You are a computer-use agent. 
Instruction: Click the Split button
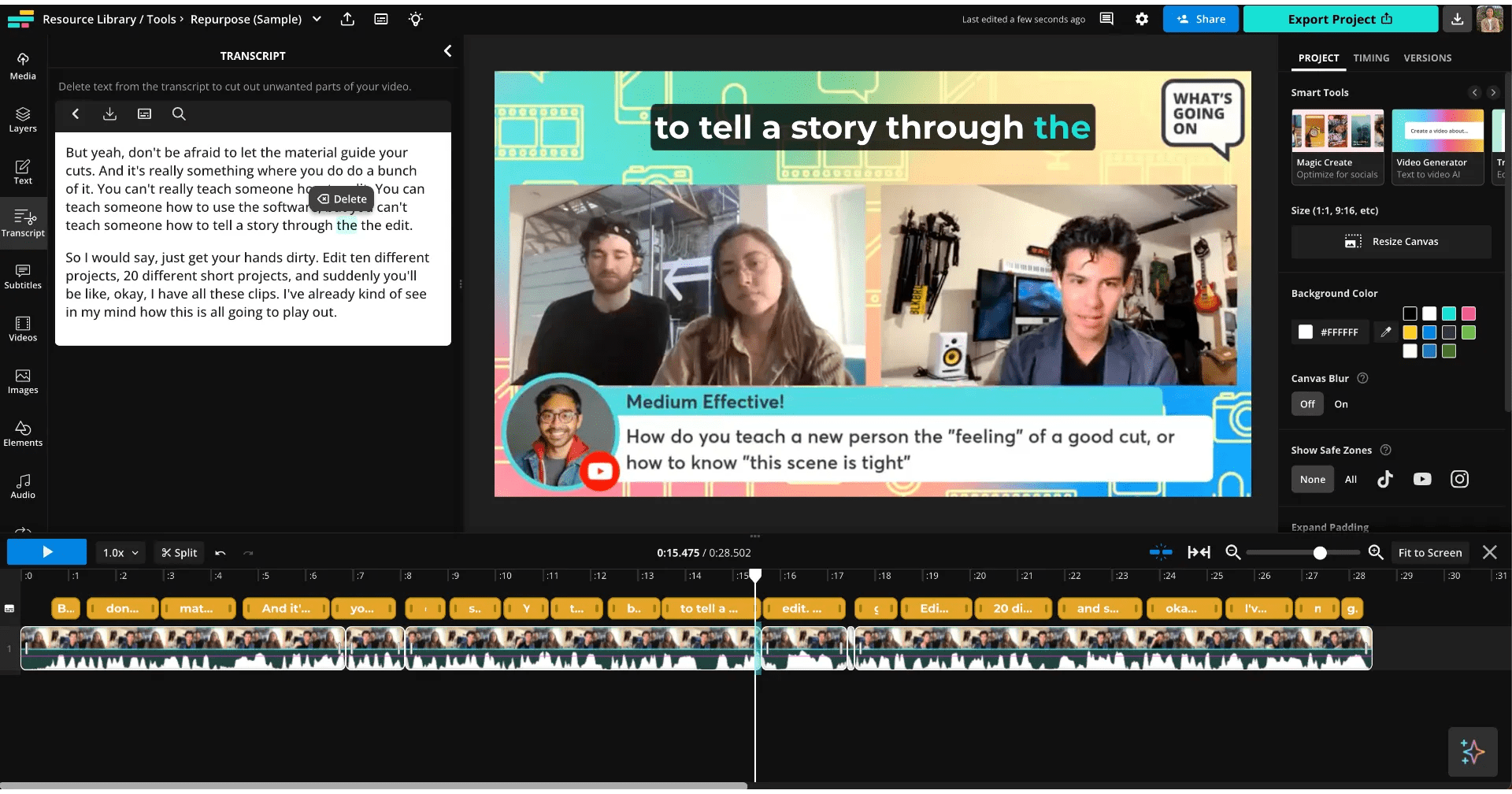pyautogui.click(x=180, y=553)
